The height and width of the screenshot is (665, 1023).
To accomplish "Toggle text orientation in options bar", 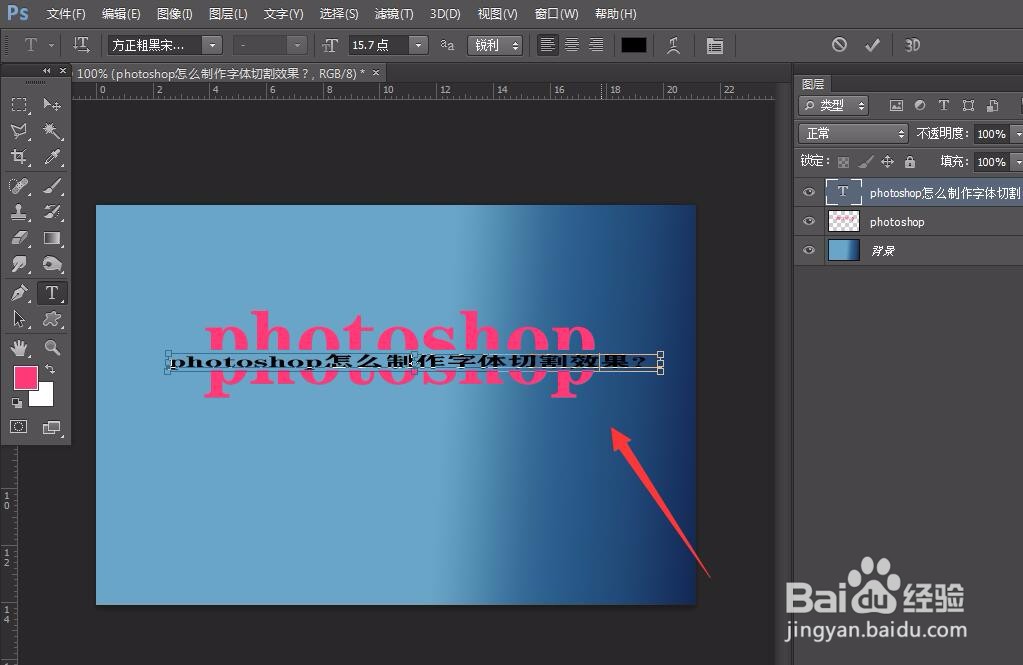I will pyautogui.click(x=81, y=45).
